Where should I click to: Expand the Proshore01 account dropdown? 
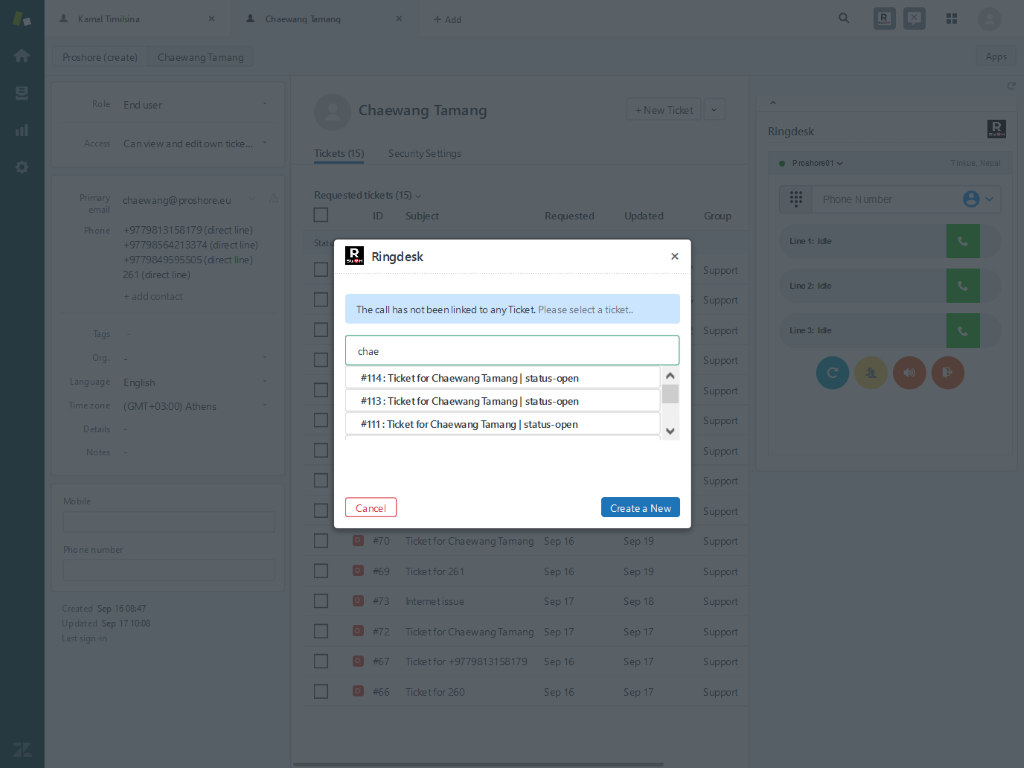[x=817, y=163]
